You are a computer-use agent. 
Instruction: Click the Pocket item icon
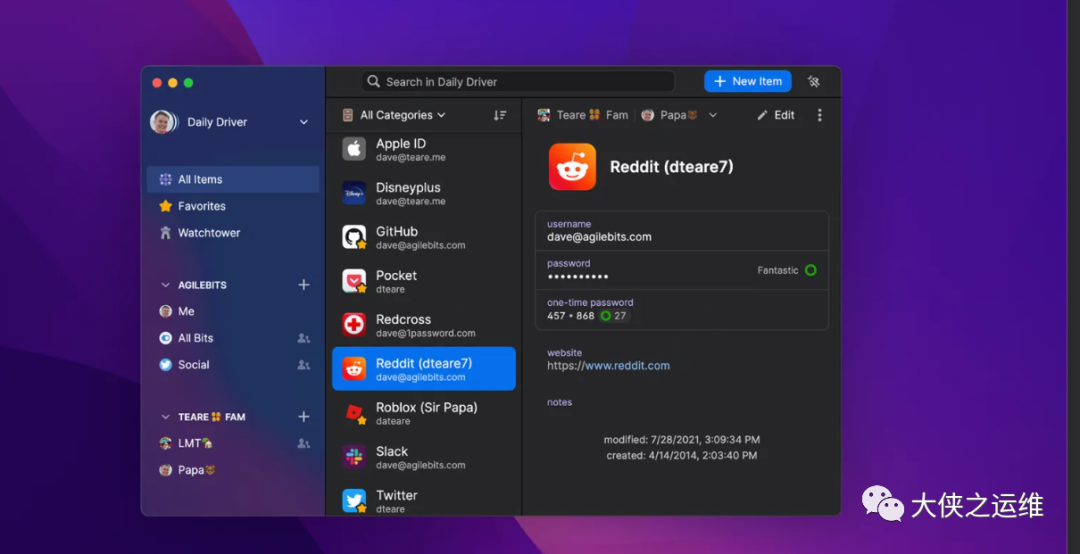[354, 281]
